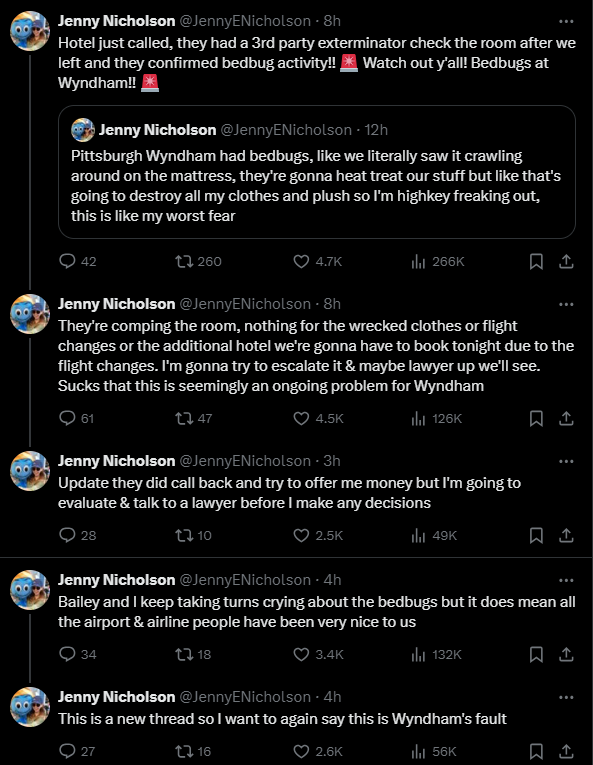The width and height of the screenshot is (593, 765).
Task: Repost the tweet with 47 reposts
Action: click(x=194, y=419)
